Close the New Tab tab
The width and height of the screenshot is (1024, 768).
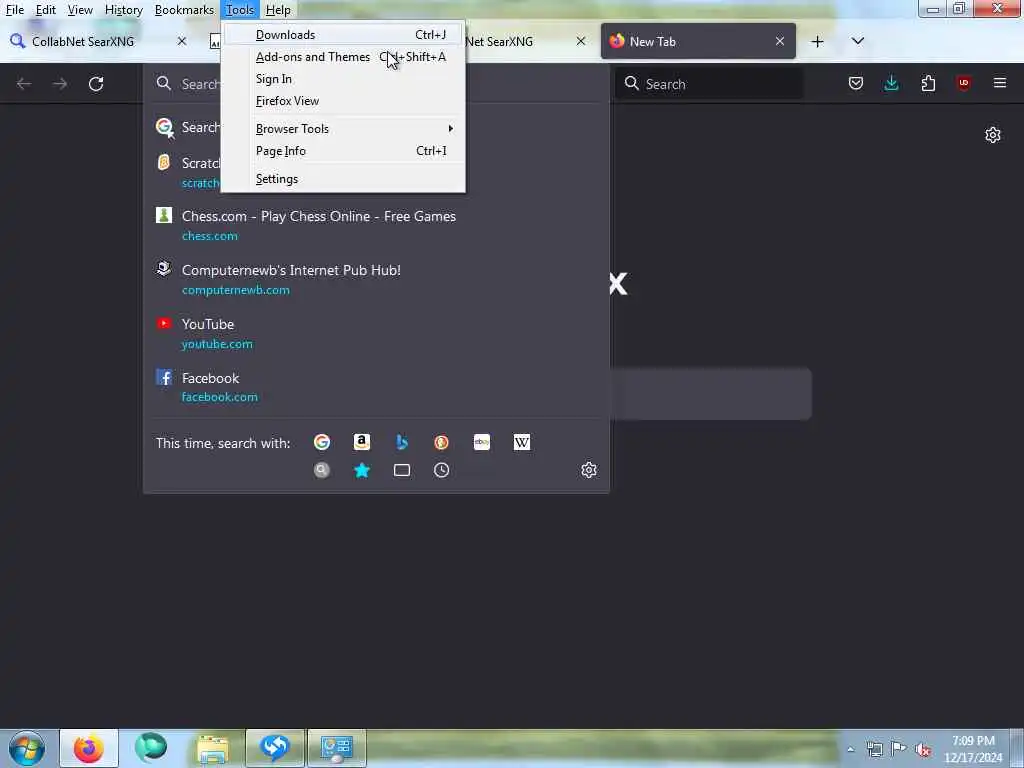click(x=780, y=41)
